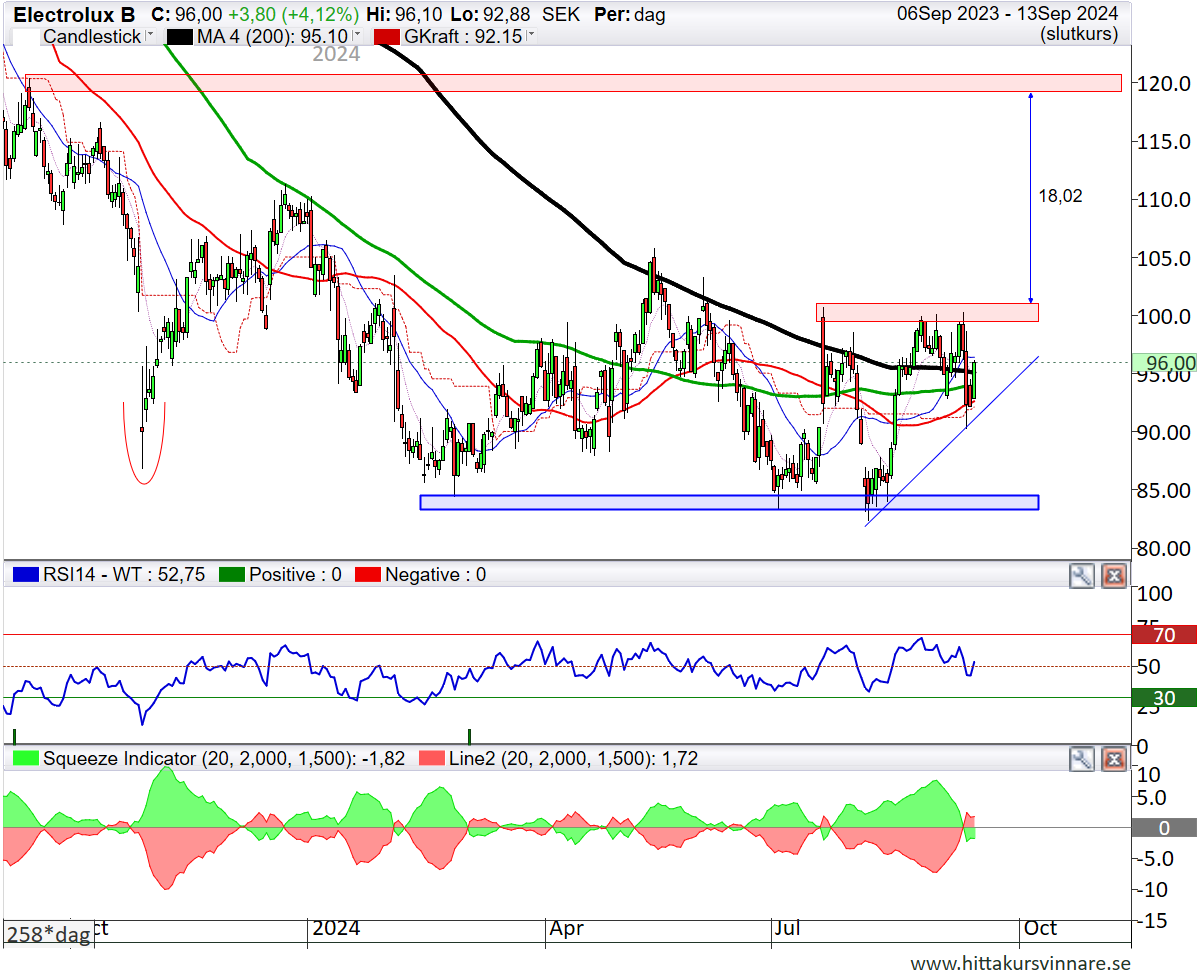Click the Squeeze Indicator zero level label
Image resolution: width=1200 pixels, height=980 pixels.
[x=1163, y=827]
